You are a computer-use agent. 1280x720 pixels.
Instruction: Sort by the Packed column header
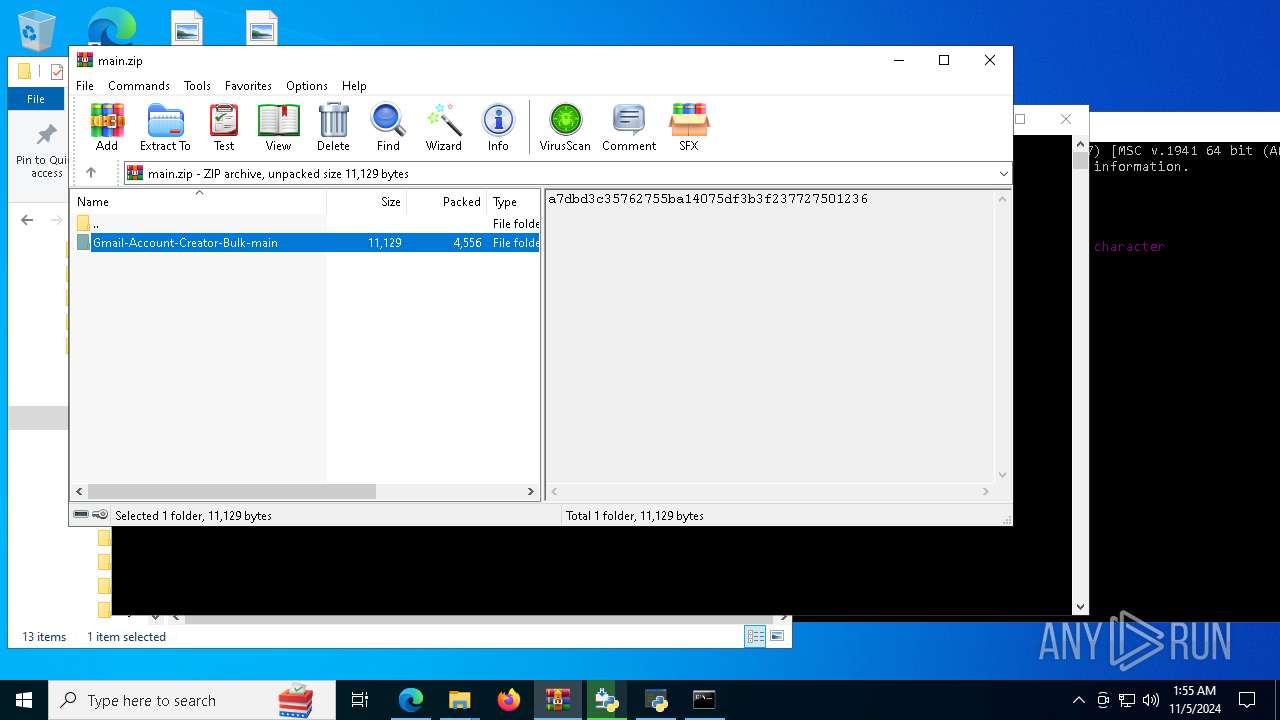click(447, 202)
